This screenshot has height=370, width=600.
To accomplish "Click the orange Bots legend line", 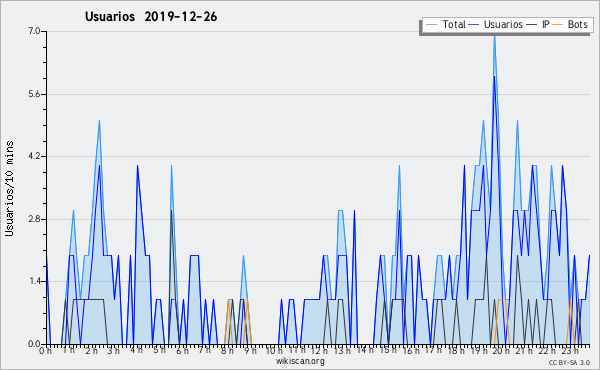I will 558,25.
